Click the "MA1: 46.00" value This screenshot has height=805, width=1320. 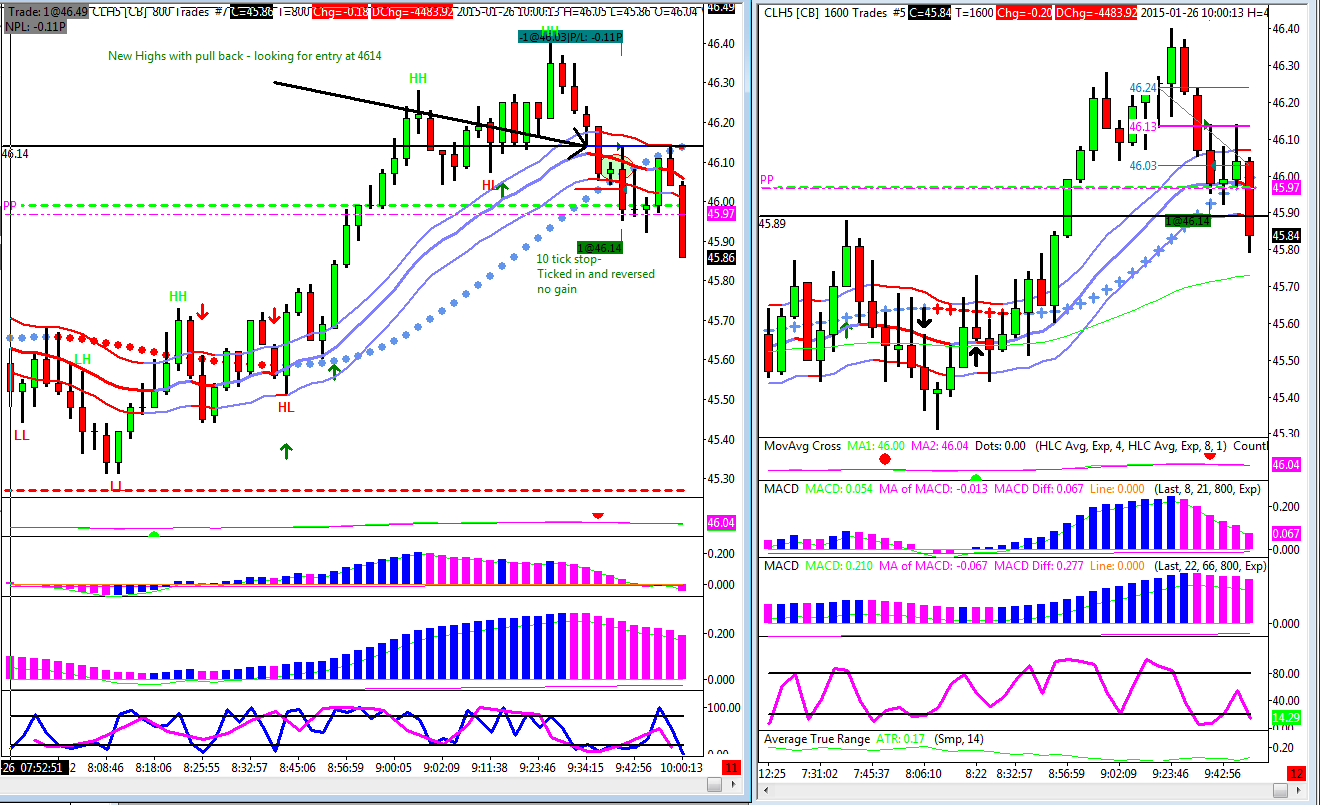[x=877, y=444]
